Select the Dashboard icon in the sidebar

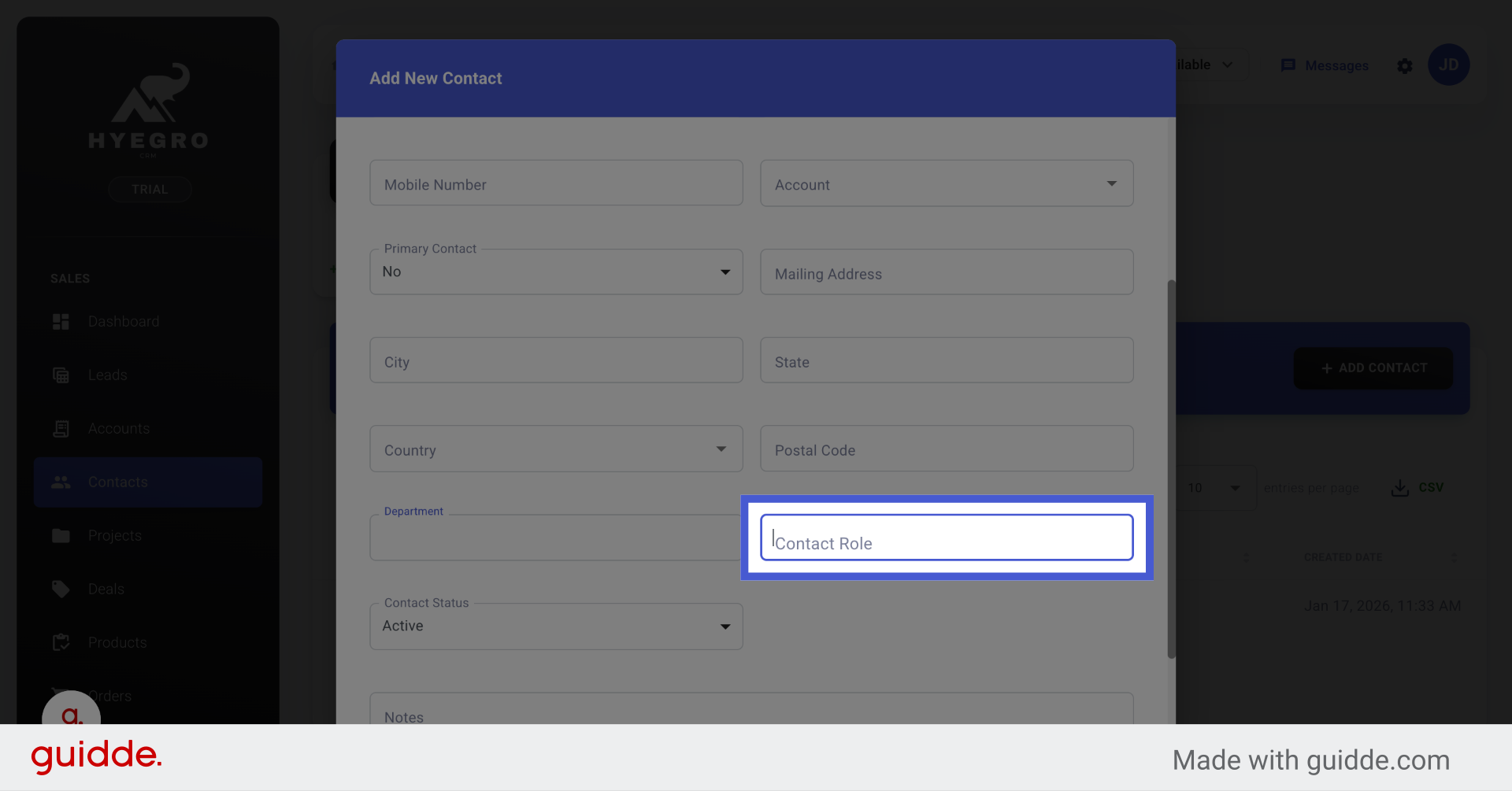(61, 321)
